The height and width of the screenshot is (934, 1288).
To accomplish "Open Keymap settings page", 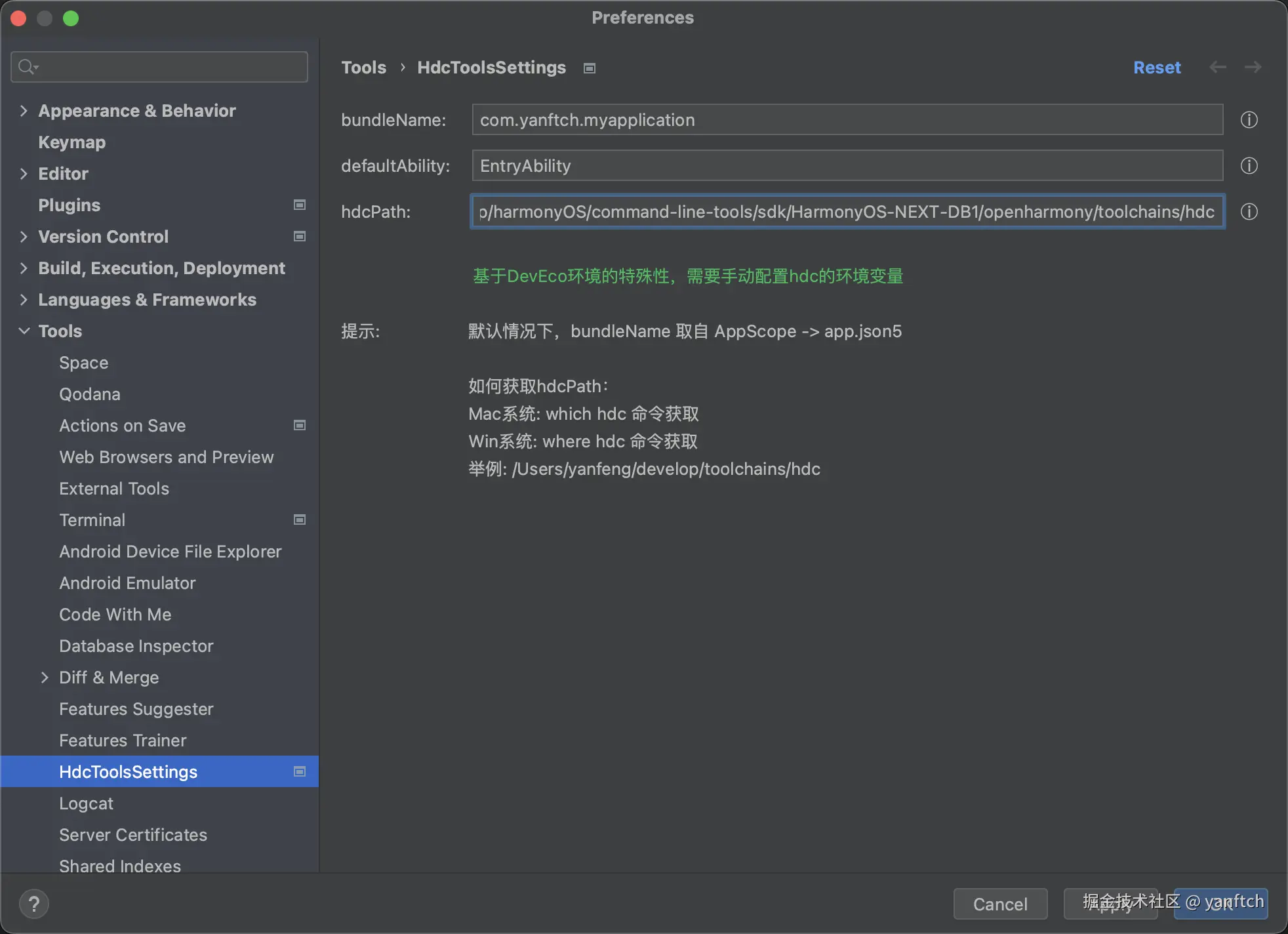I will click(71, 142).
